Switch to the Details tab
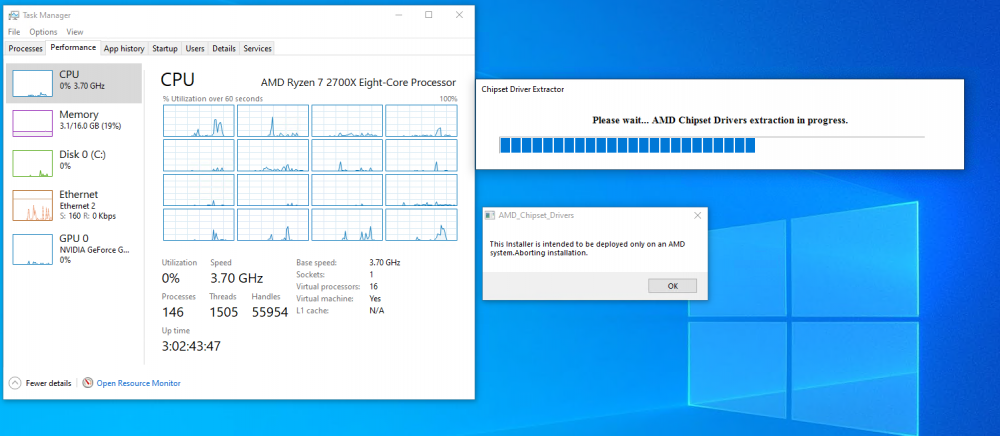1000x436 pixels. click(224, 48)
